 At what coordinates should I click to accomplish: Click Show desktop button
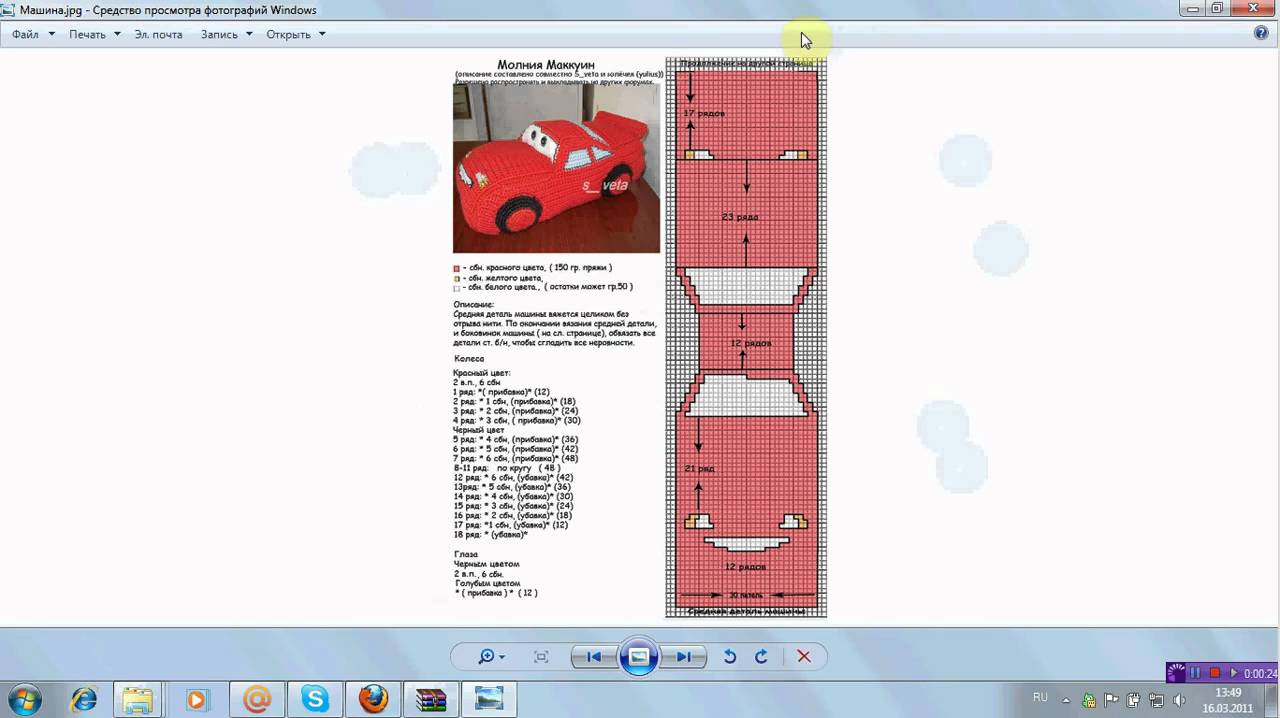coord(1273,699)
